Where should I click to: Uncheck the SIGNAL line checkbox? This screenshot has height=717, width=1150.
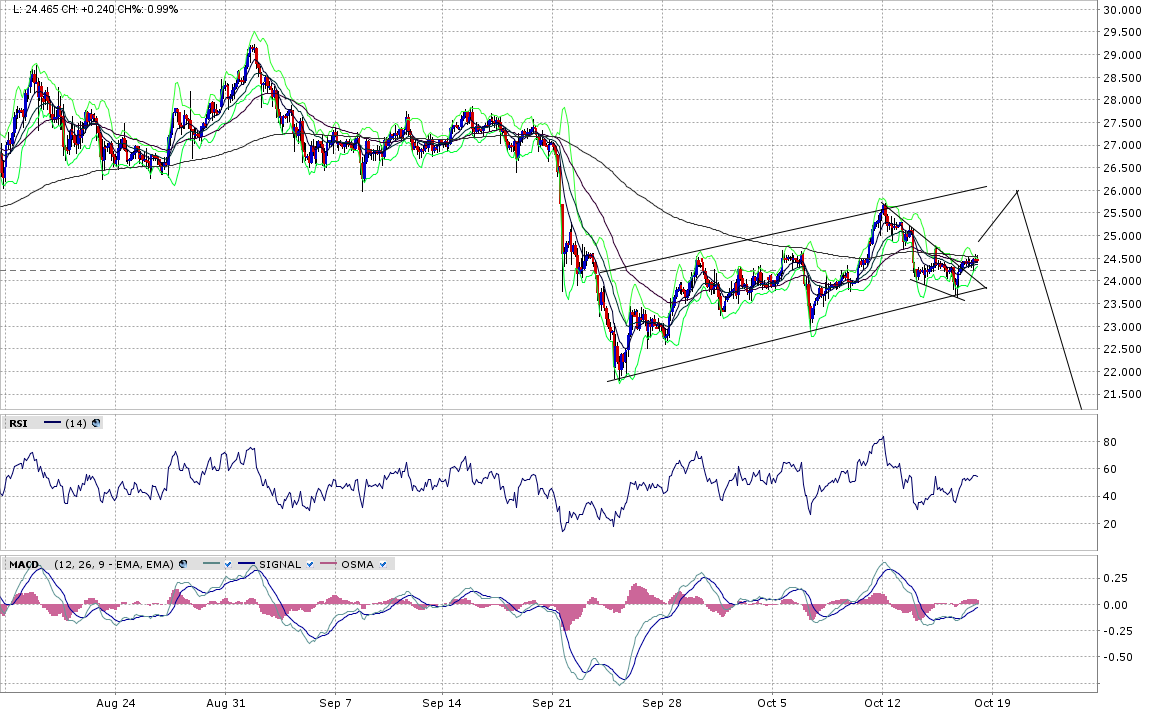(310, 564)
